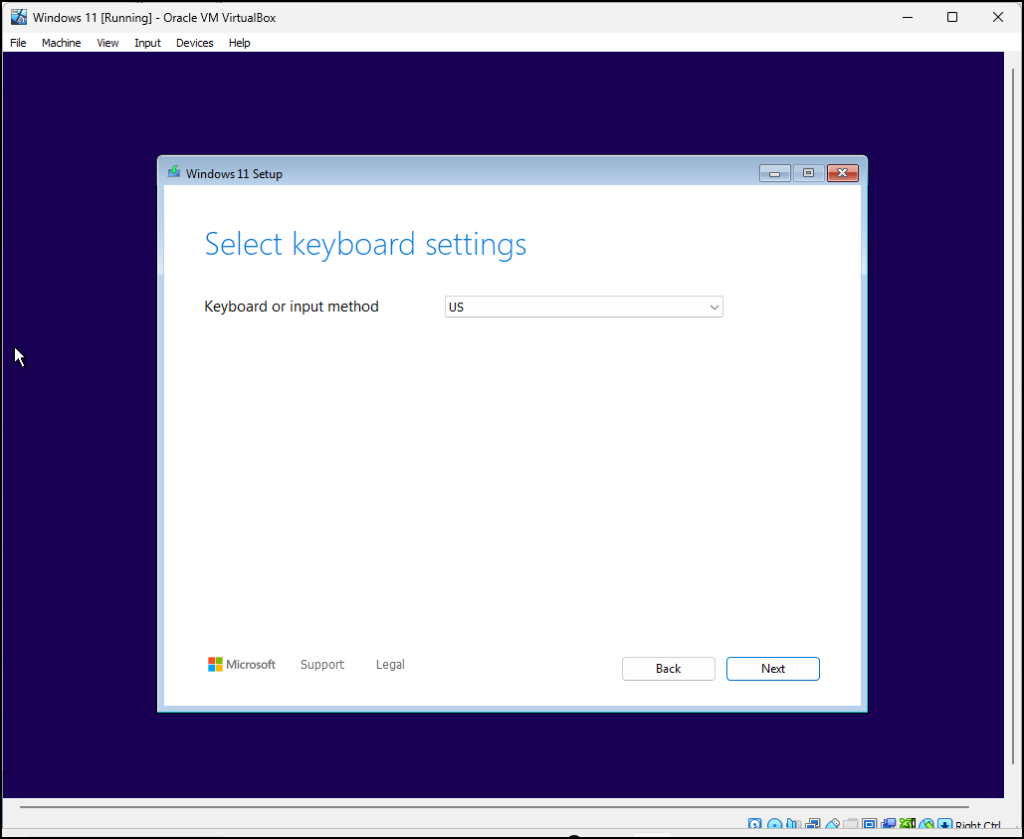Click the horizontal scrollbar below the VM display

(x=494, y=807)
